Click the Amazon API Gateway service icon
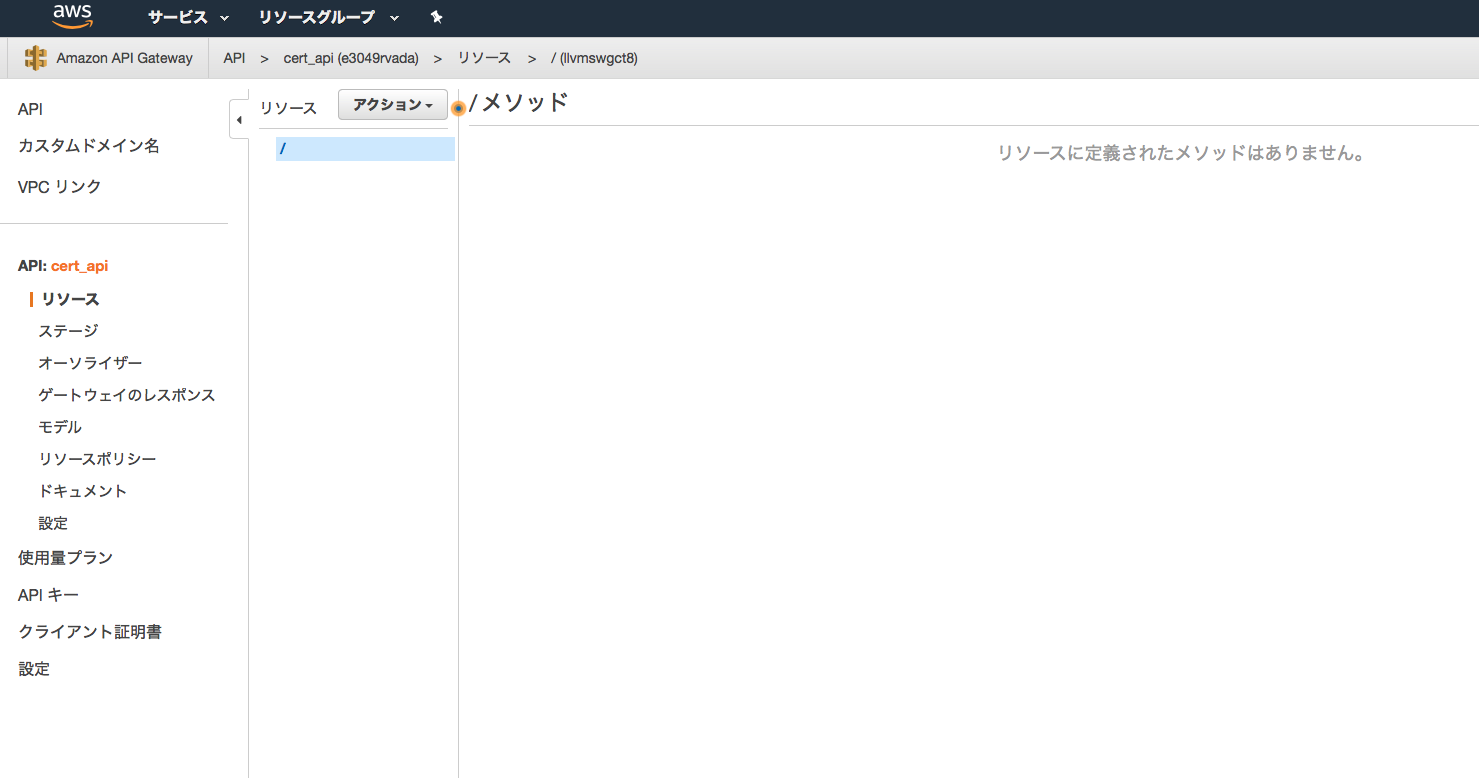 point(36,58)
